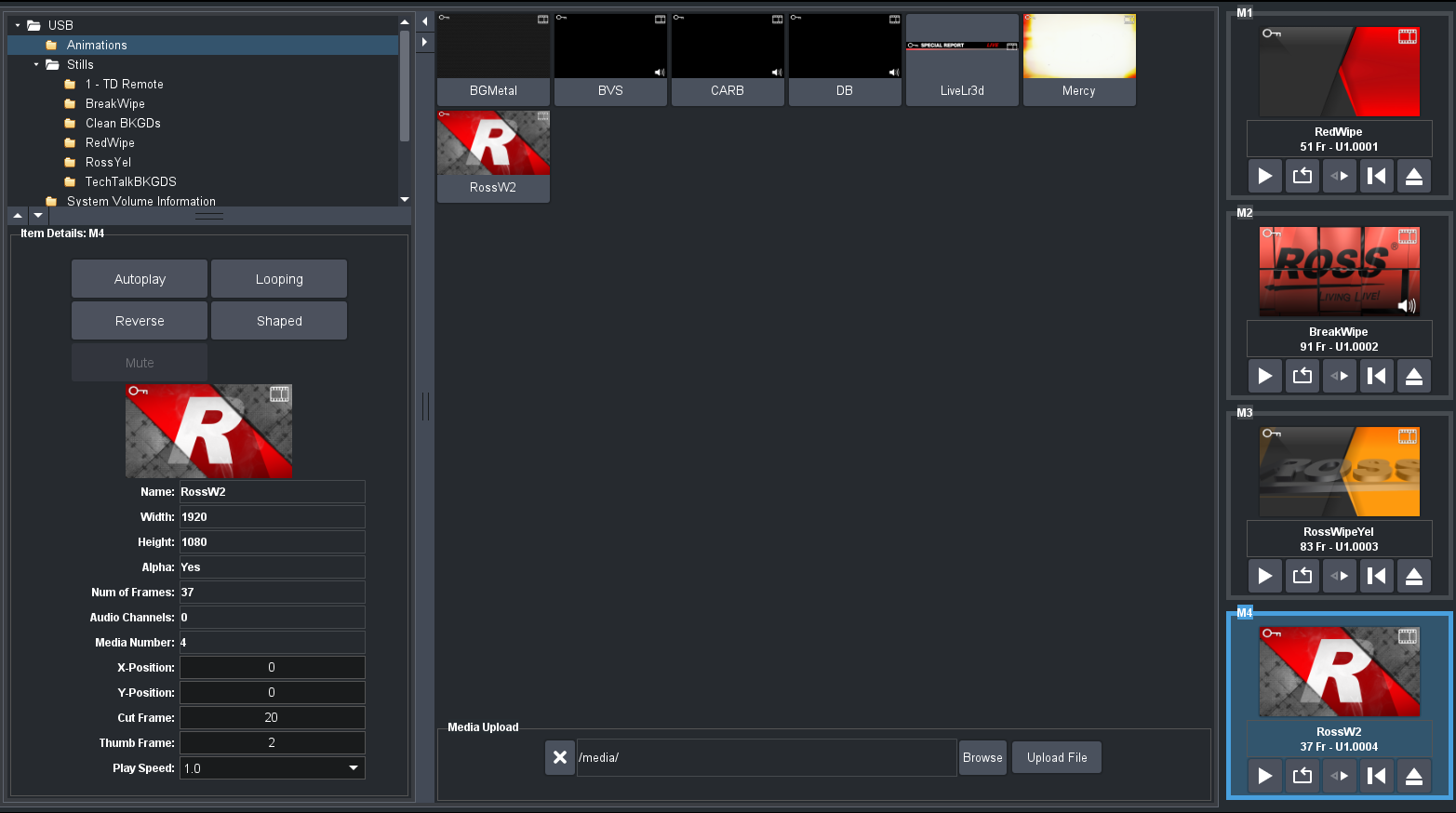Clear the media upload path with X
1456x813 pixels.
pos(560,757)
